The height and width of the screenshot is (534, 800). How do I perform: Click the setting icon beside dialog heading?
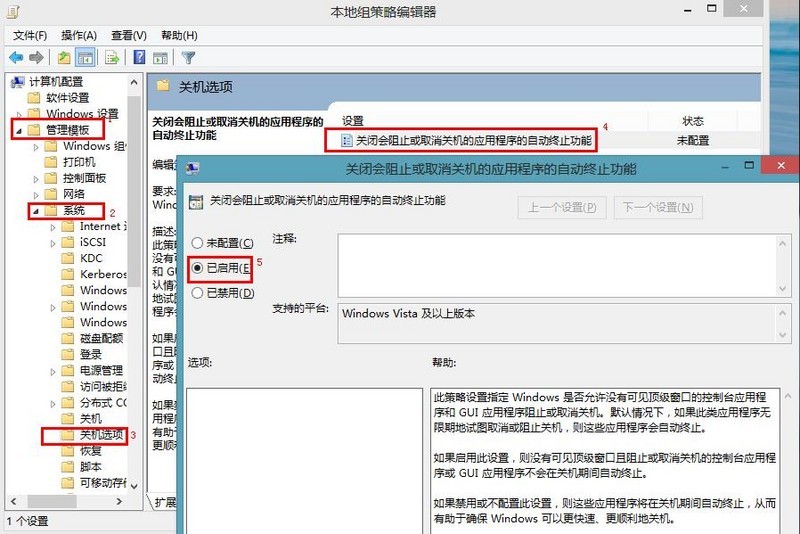[x=196, y=202]
